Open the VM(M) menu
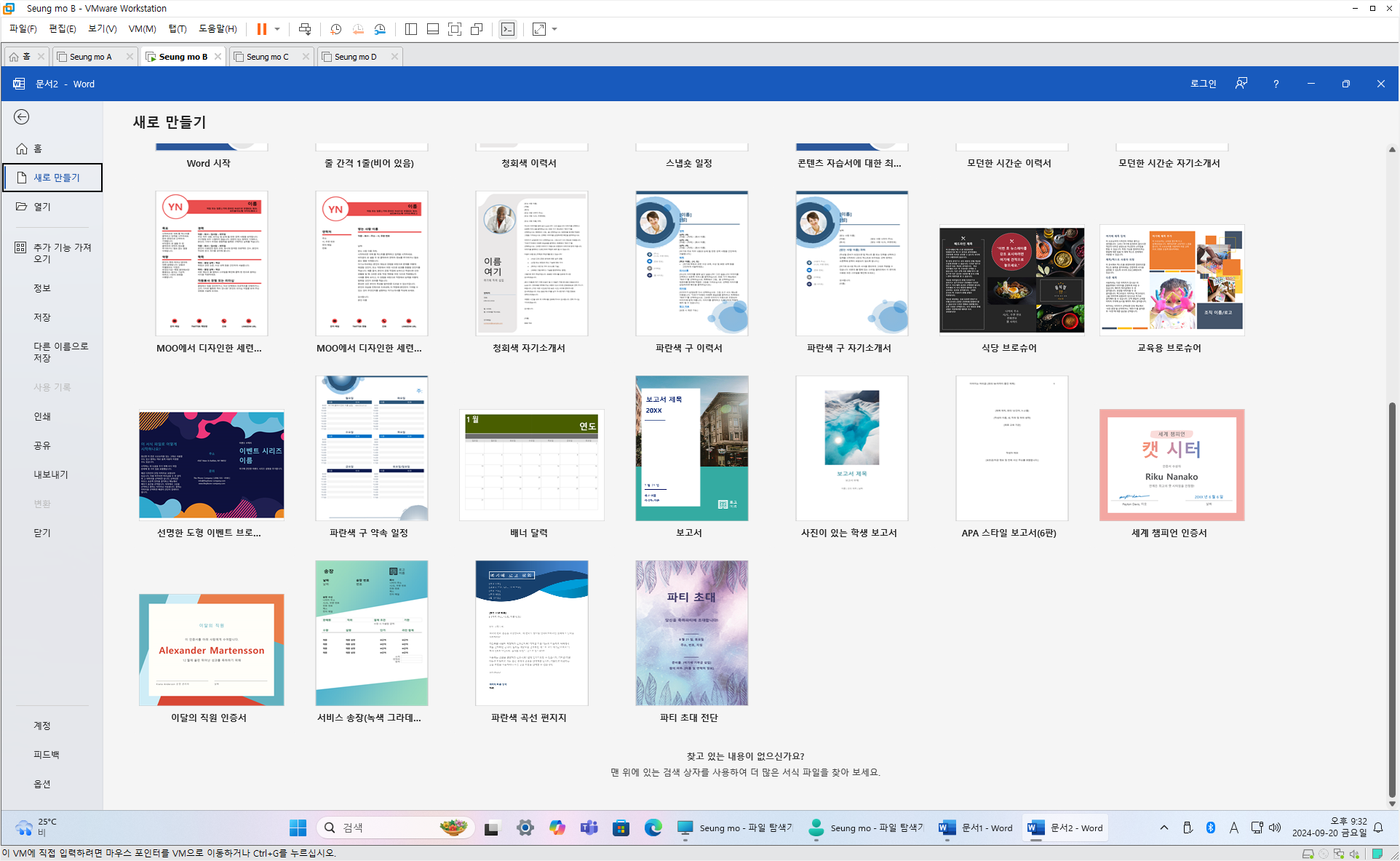This screenshot has width=1400, height=861. [142, 29]
